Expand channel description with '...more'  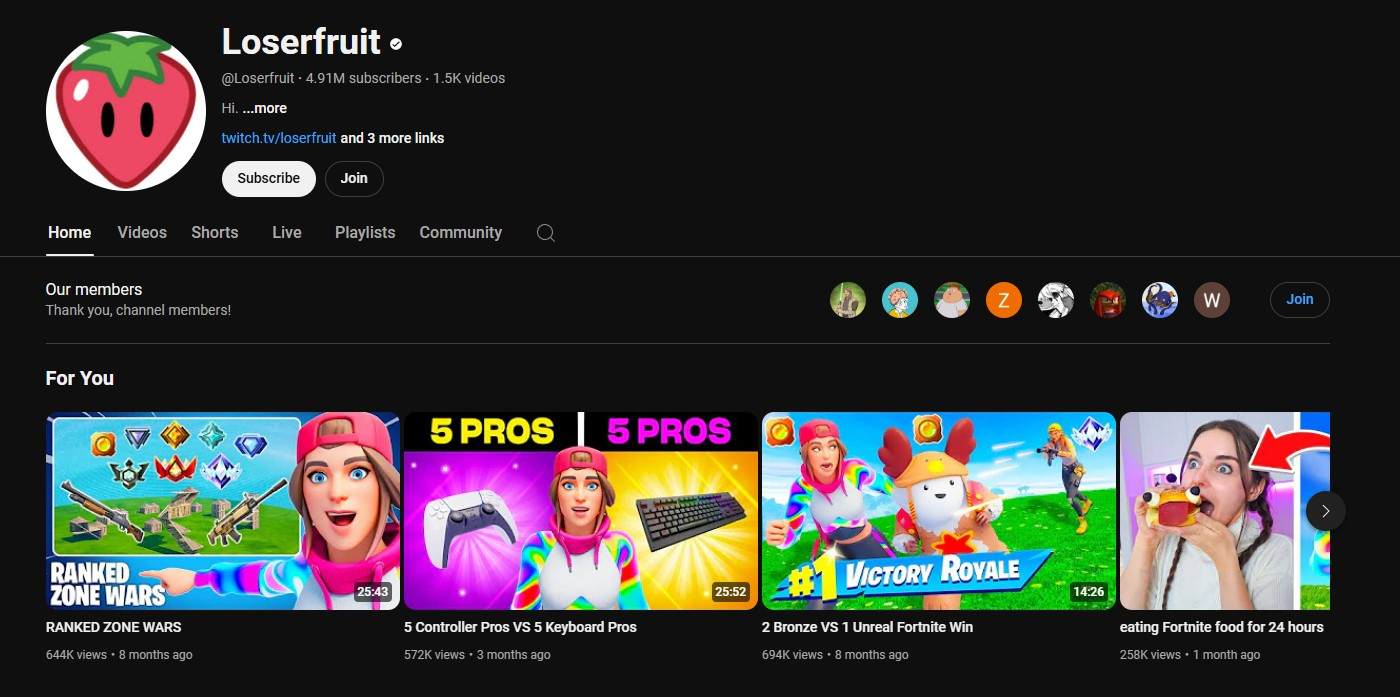tap(265, 108)
